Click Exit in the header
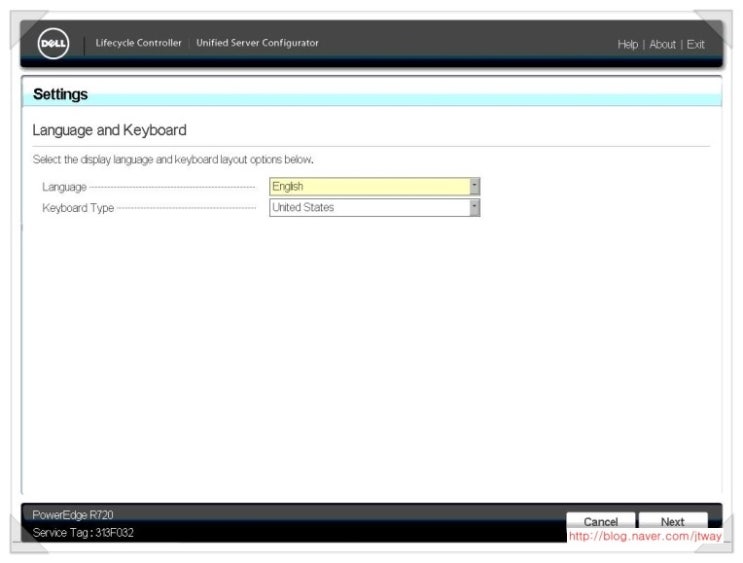The height and width of the screenshot is (563, 743). point(695,45)
